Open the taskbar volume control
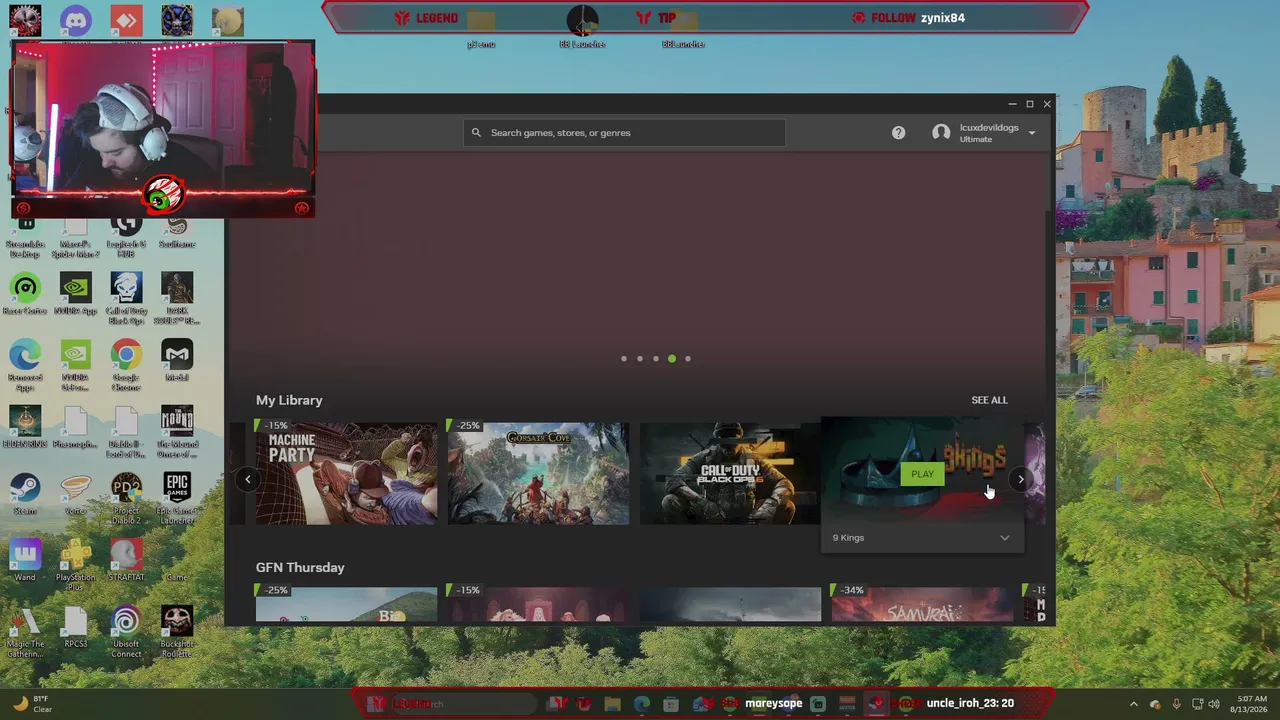Image resolution: width=1280 pixels, height=720 pixels. tap(1214, 704)
